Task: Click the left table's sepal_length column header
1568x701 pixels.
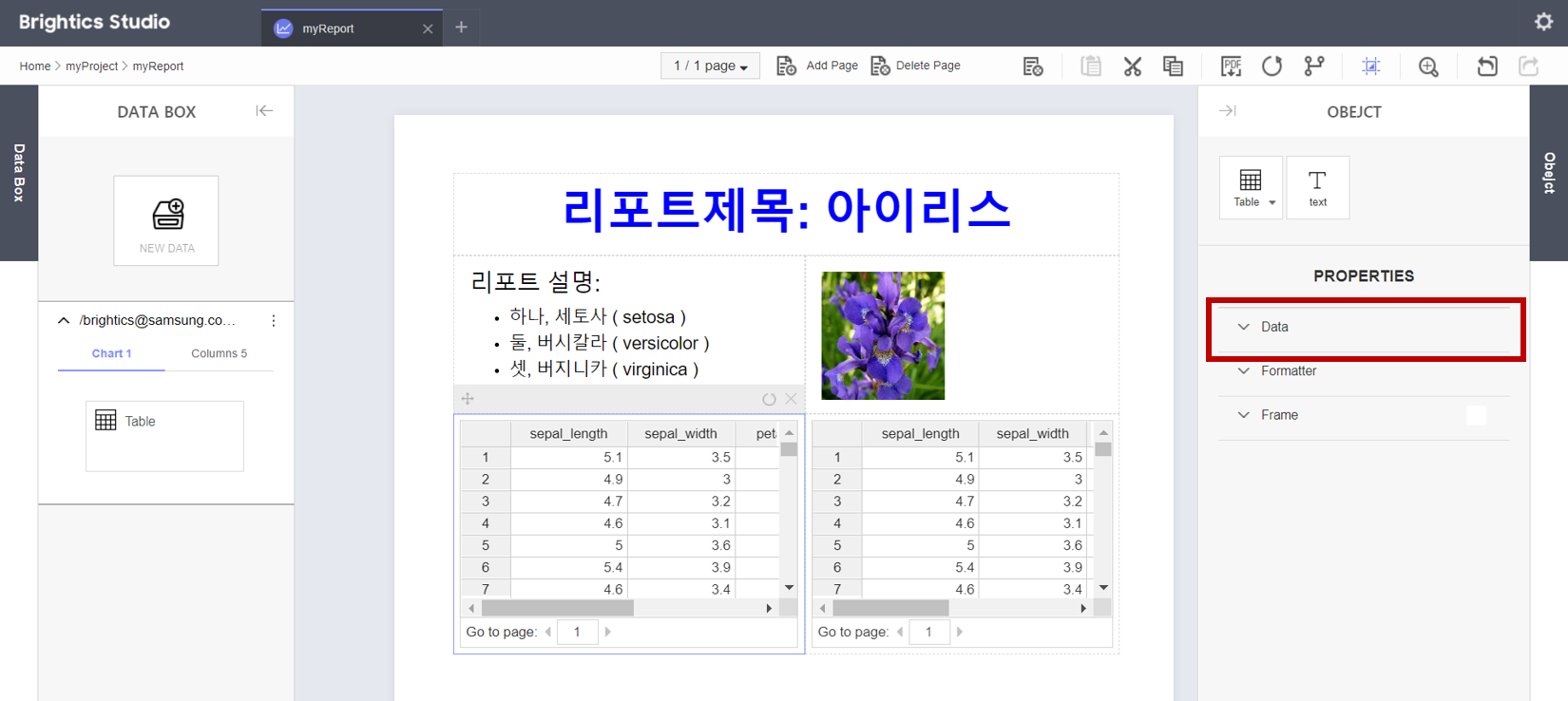Action: [x=568, y=433]
